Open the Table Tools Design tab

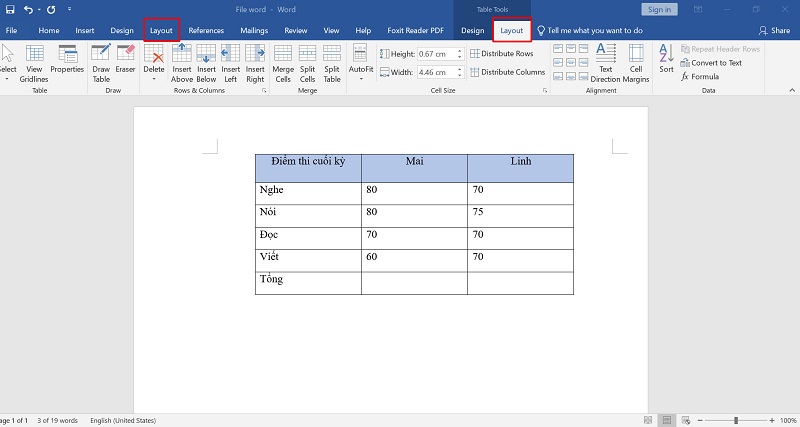472,31
